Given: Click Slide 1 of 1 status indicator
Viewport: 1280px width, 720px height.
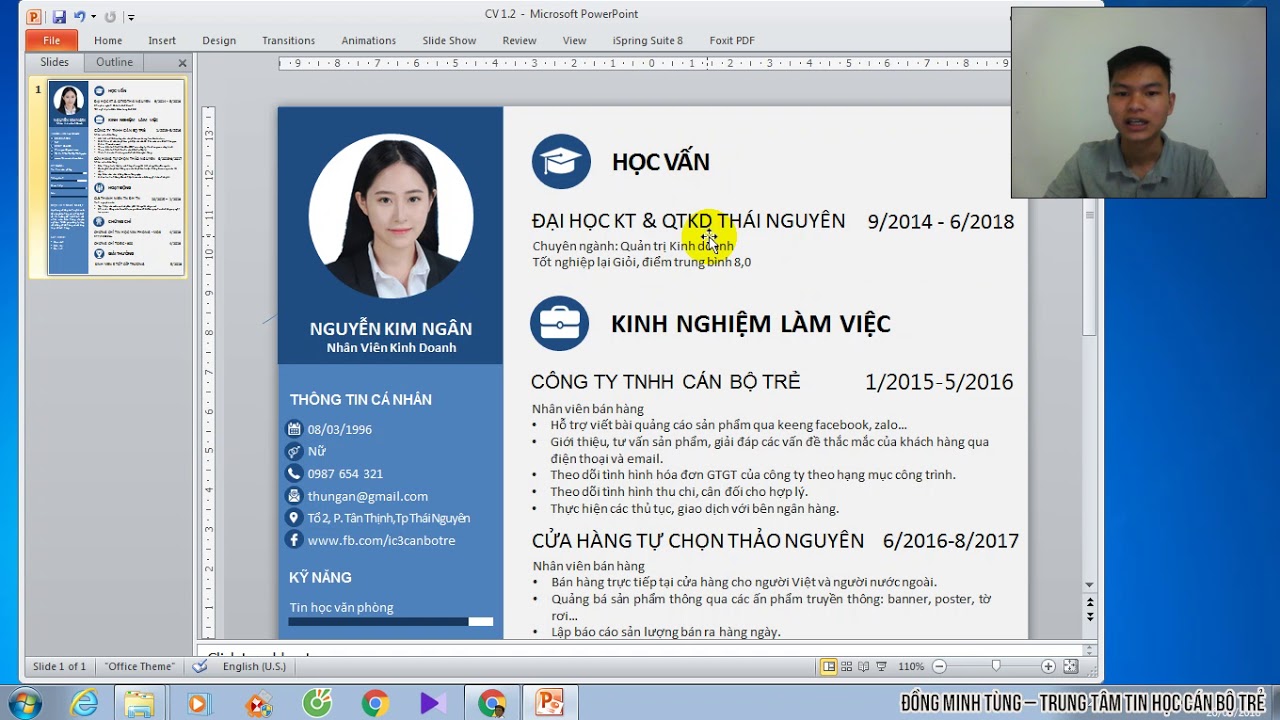Looking at the screenshot, I should tap(59, 666).
